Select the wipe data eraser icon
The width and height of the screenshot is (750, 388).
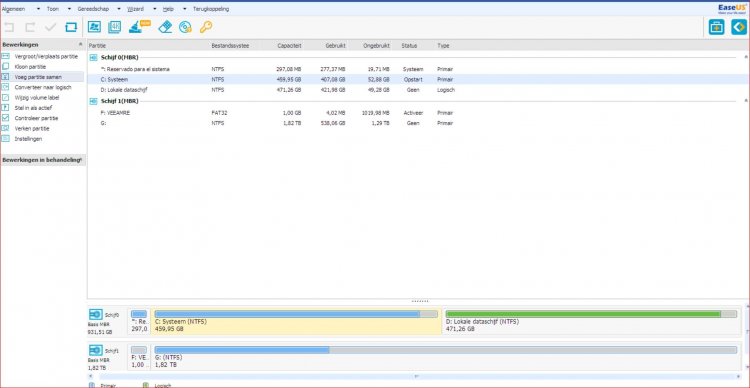coord(165,27)
